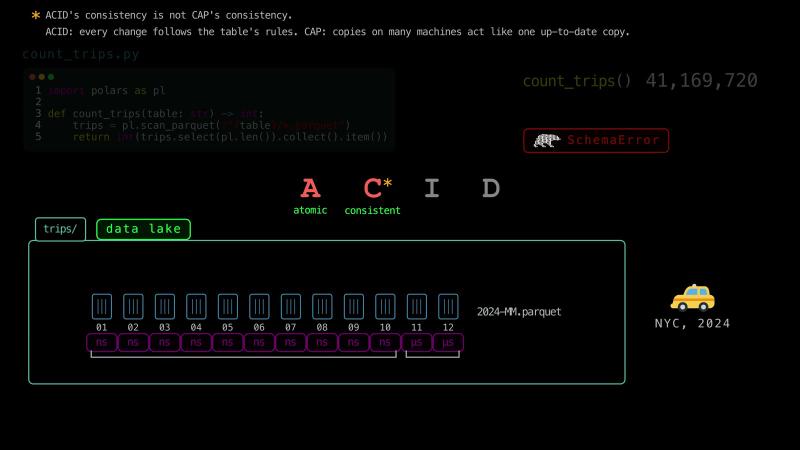Screen dimensions: 800x450
Task: Click note "ACID's consistency is not CAP's consistency."
Action: point(169,15)
